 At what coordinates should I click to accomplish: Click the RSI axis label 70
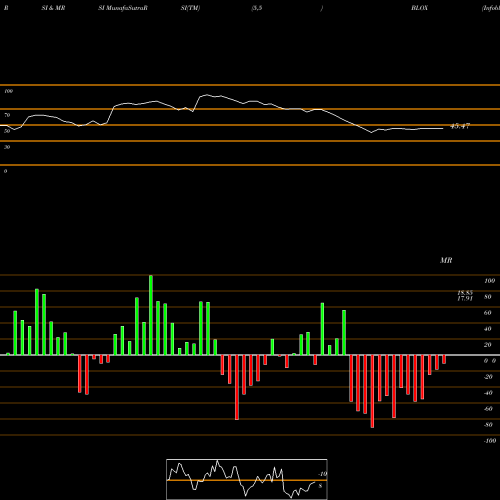(7, 115)
